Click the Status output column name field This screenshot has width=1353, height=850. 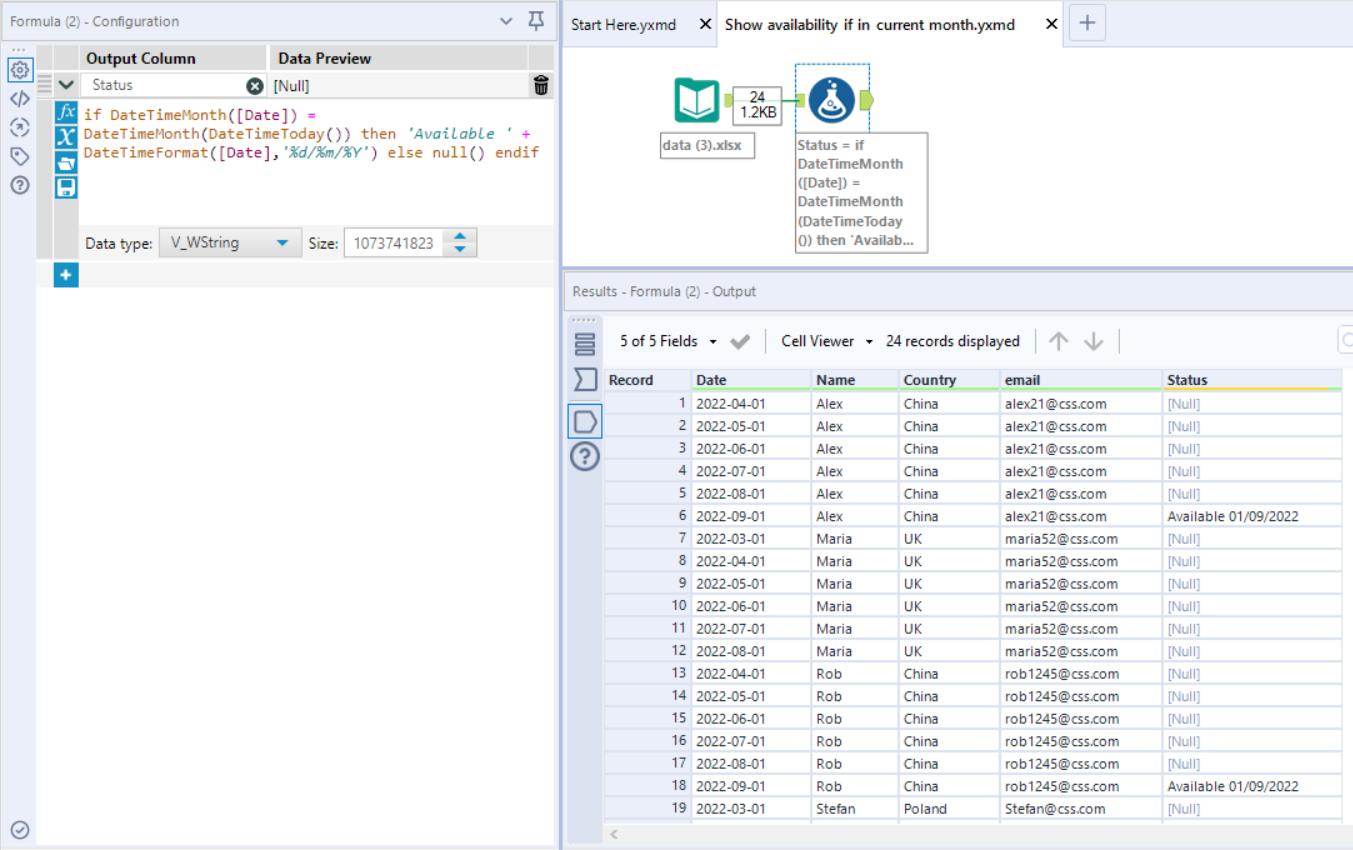pos(163,86)
